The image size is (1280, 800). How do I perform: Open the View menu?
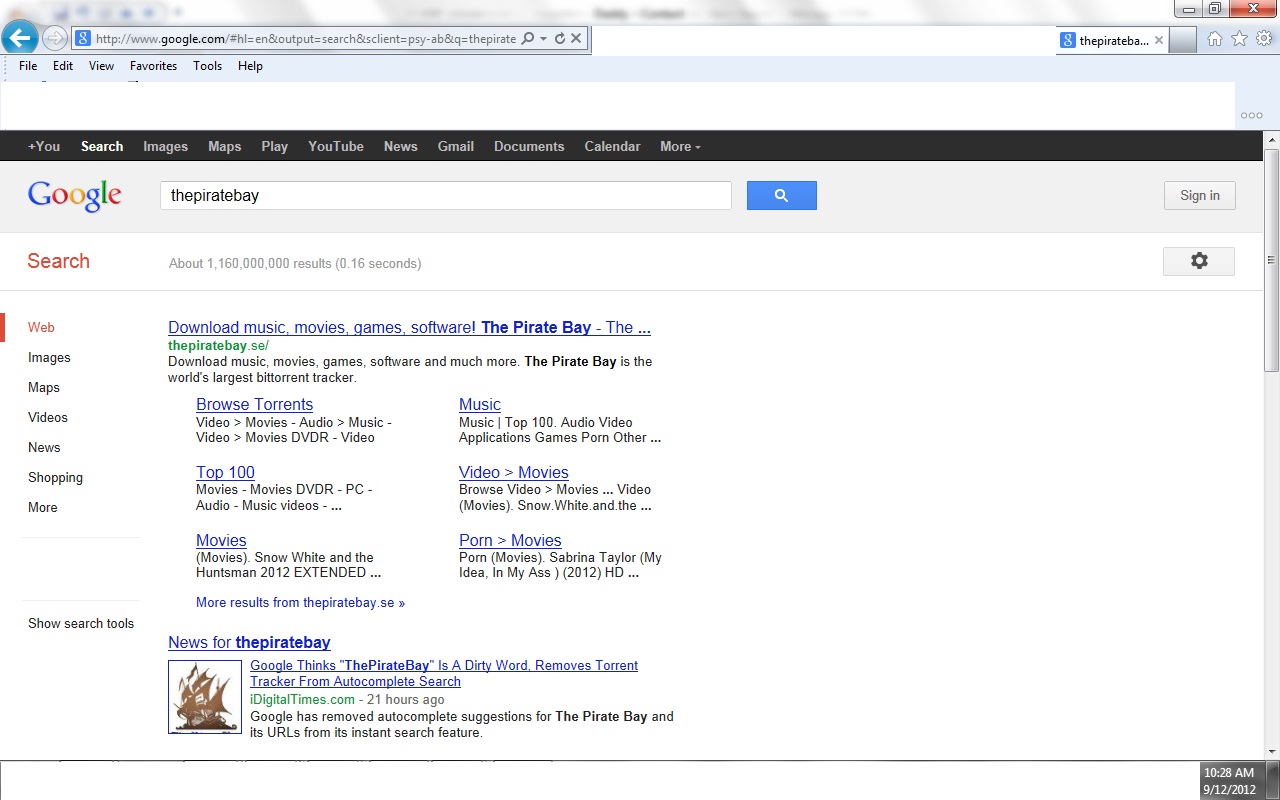point(101,66)
